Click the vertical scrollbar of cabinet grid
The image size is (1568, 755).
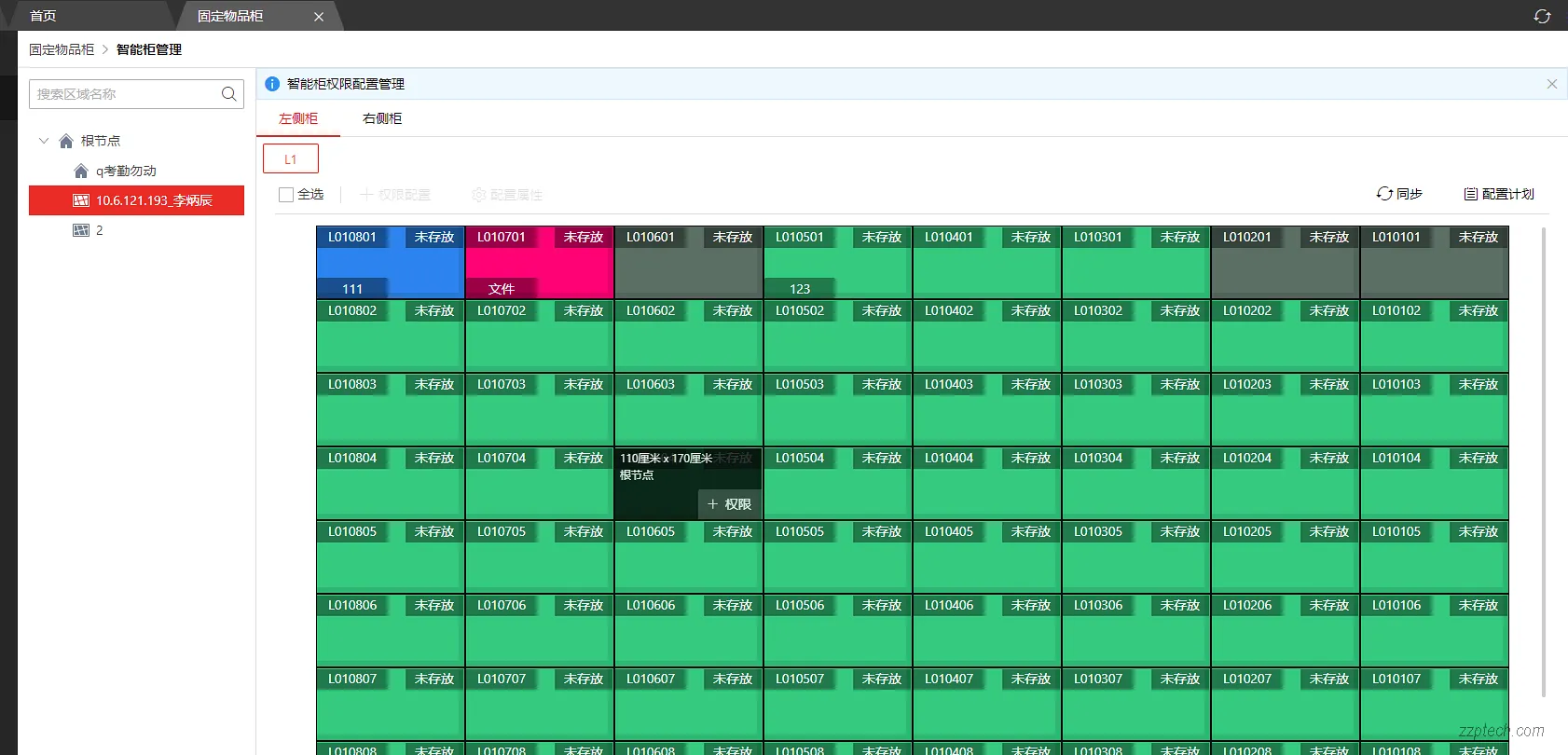[x=1544, y=461]
